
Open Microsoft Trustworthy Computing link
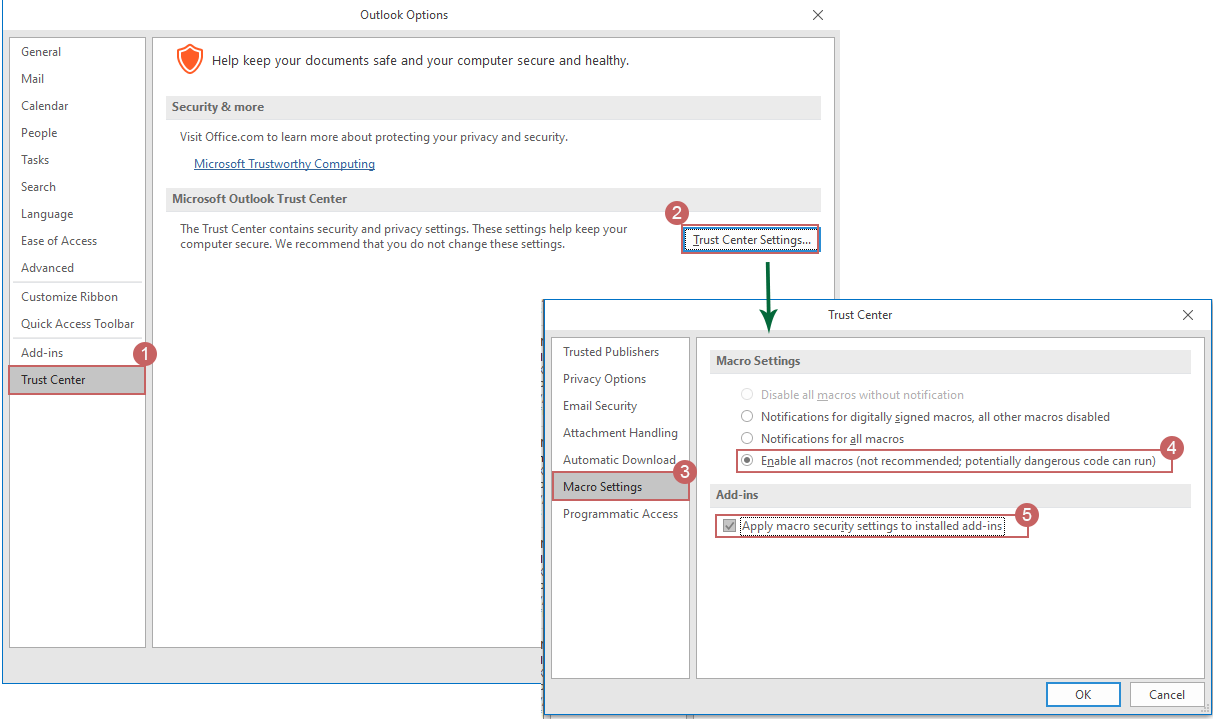(284, 163)
